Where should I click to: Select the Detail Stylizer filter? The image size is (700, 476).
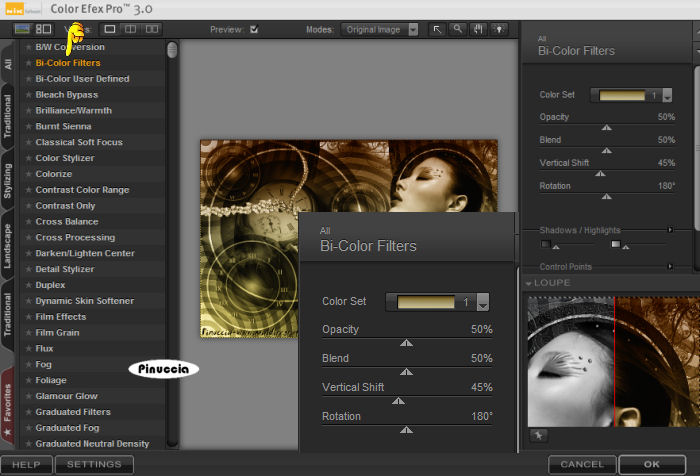pyautogui.click(x=65, y=269)
